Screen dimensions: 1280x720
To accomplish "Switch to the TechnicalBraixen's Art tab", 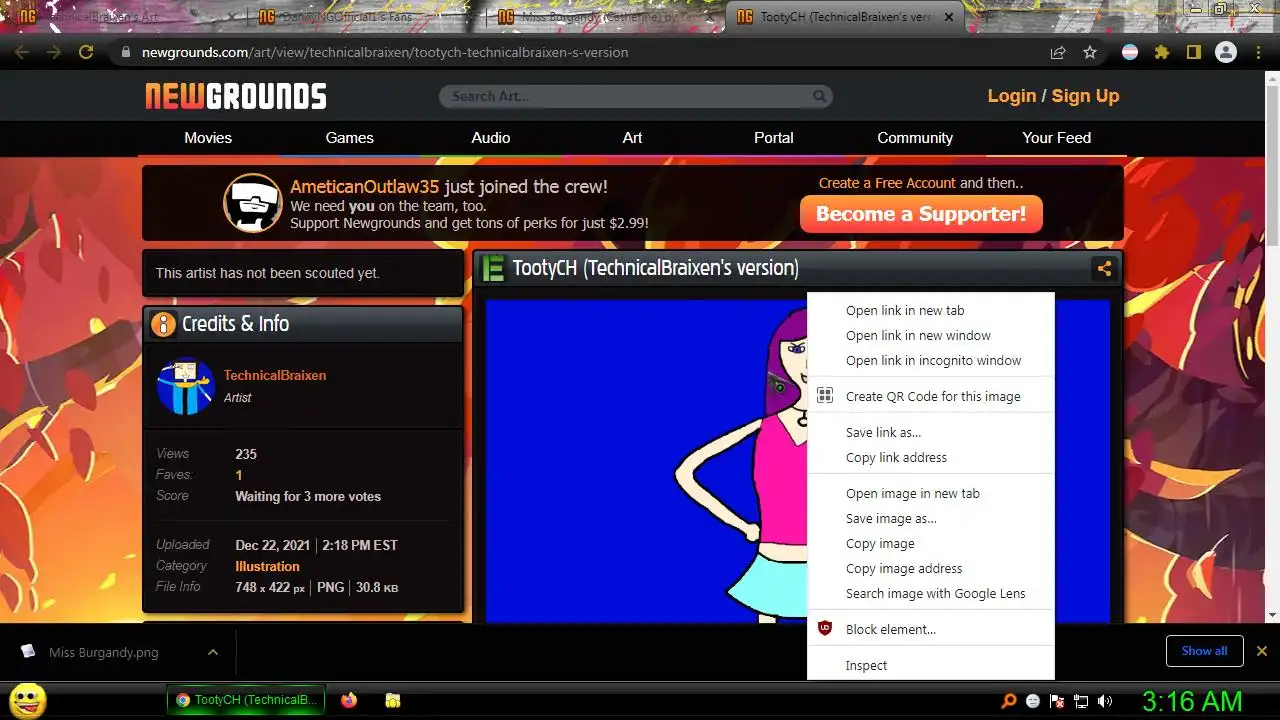I will pos(125,17).
